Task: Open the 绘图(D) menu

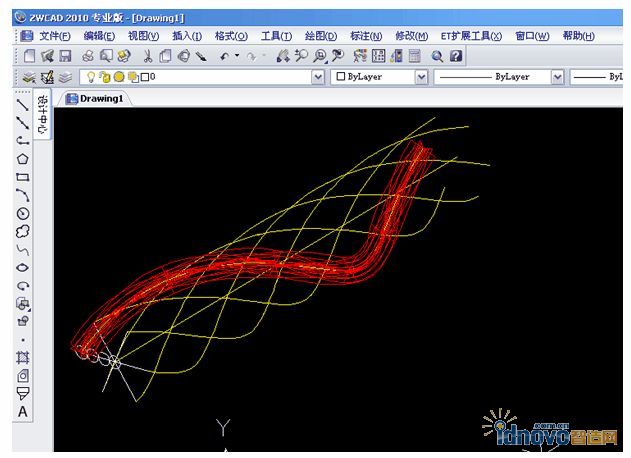Action: tap(321, 36)
